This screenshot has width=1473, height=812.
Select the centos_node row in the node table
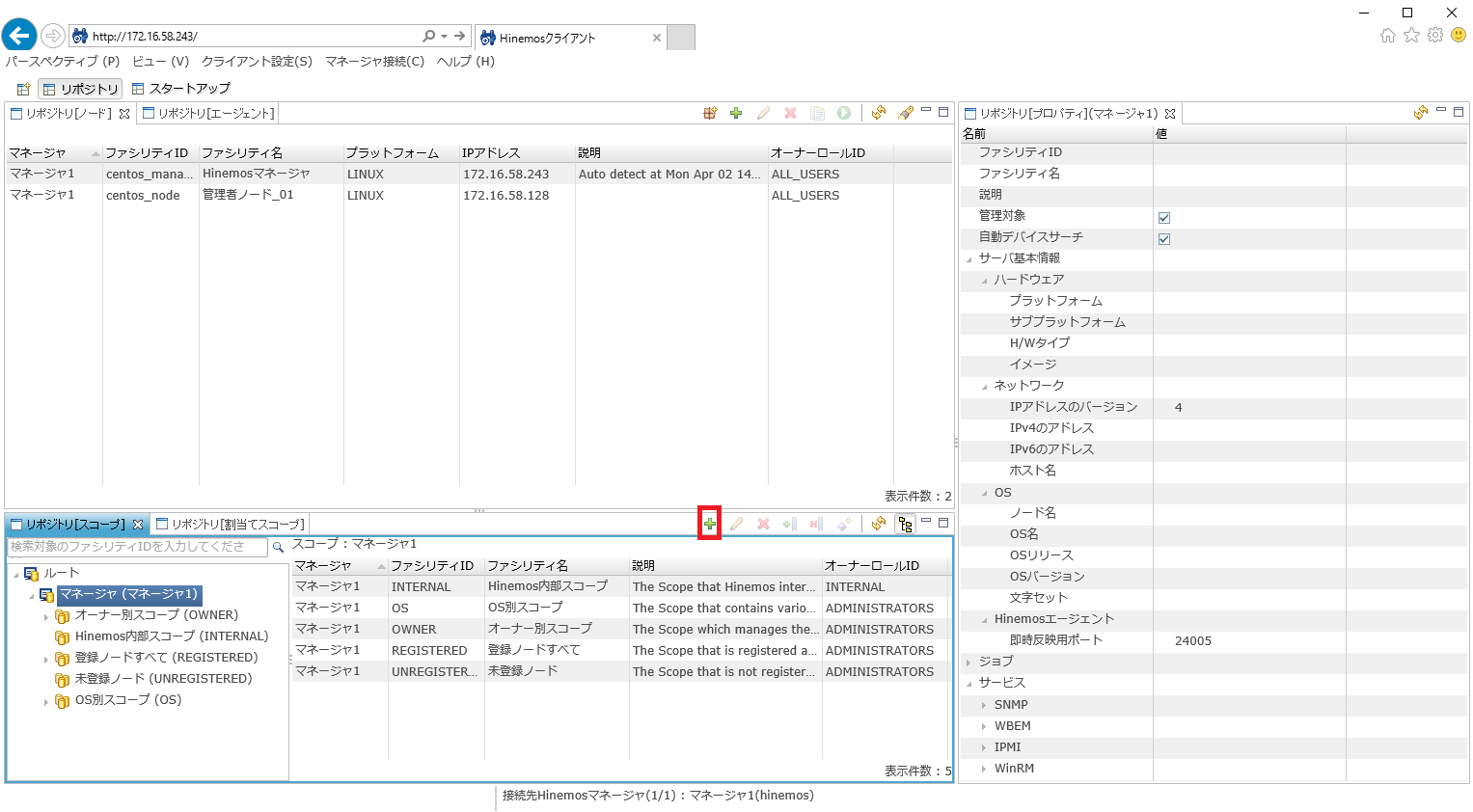pyautogui.click(x=477, y=195)
